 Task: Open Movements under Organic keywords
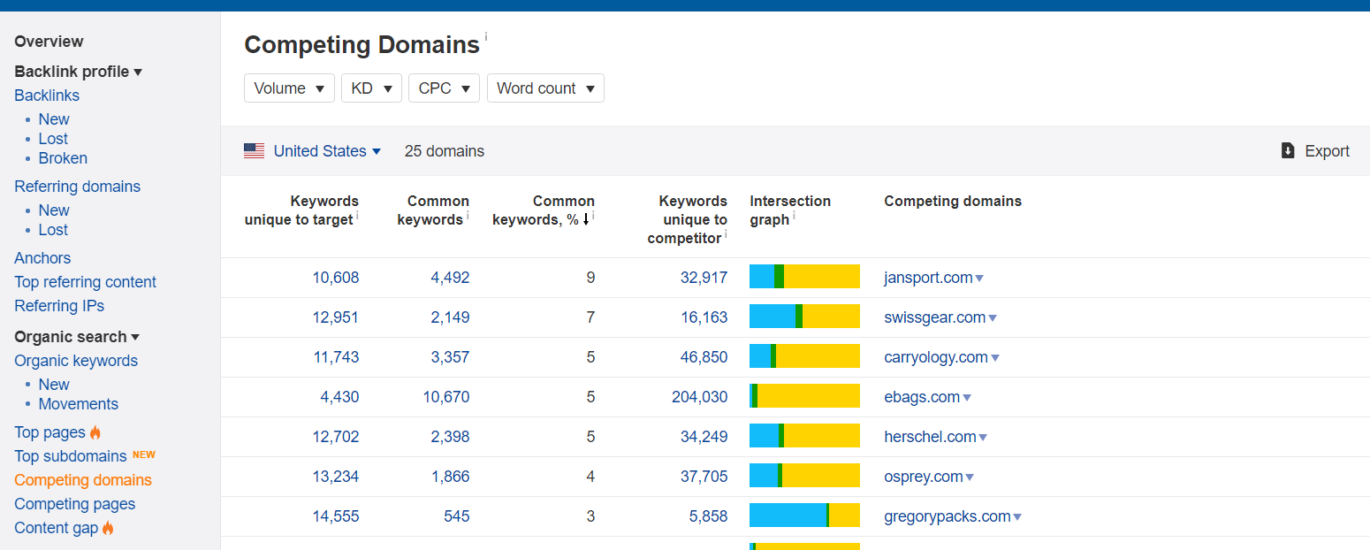(x=78, y=404)
